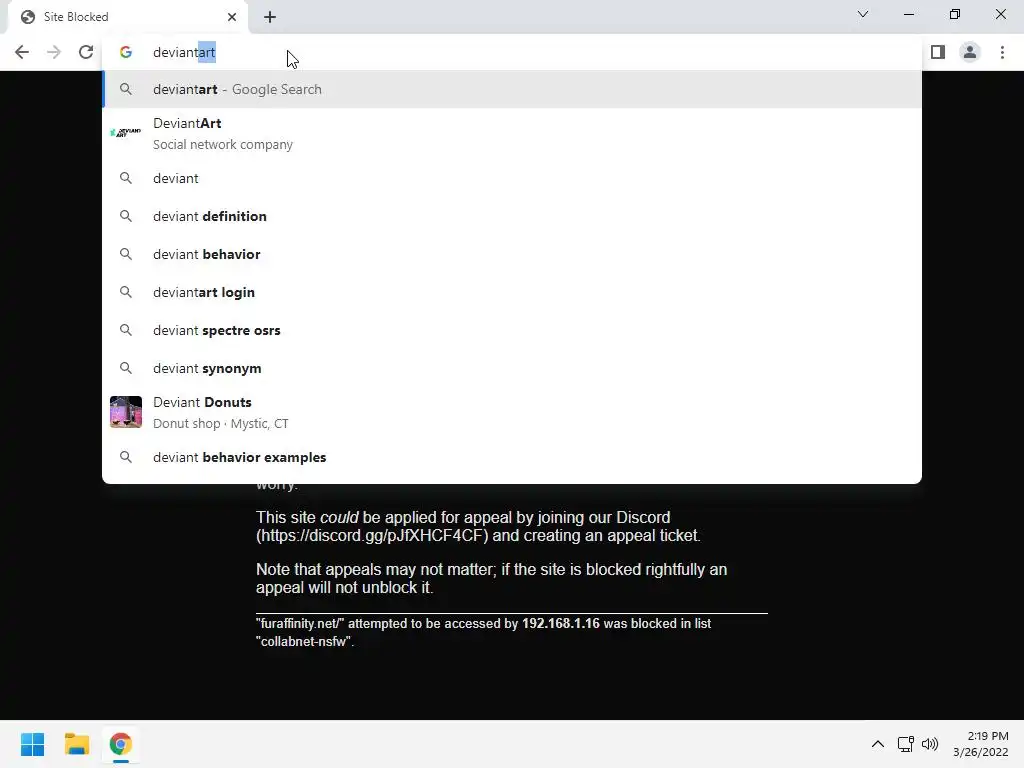The height and width of the screenshot is (768, 1024).
Task: Click into the address bar text field
Action: 512,52
